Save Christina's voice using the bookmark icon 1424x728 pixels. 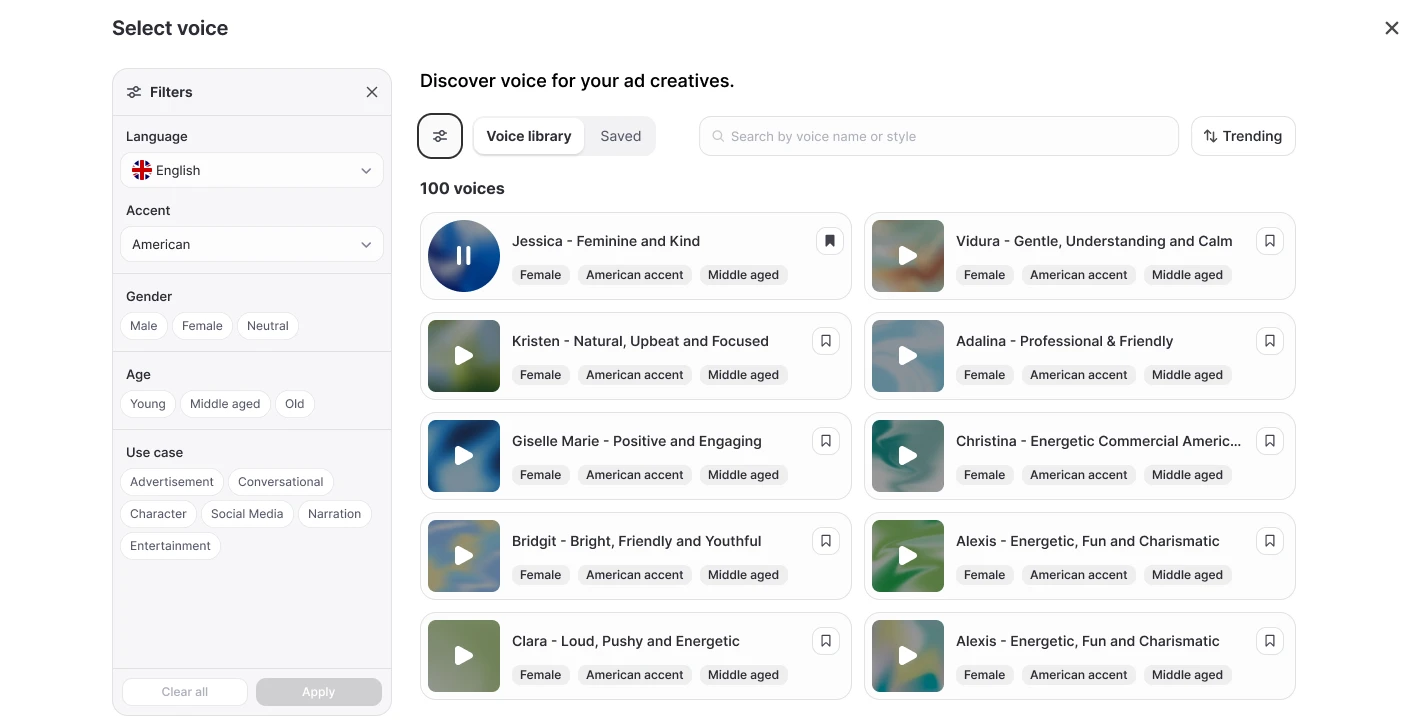[1270, 441]
